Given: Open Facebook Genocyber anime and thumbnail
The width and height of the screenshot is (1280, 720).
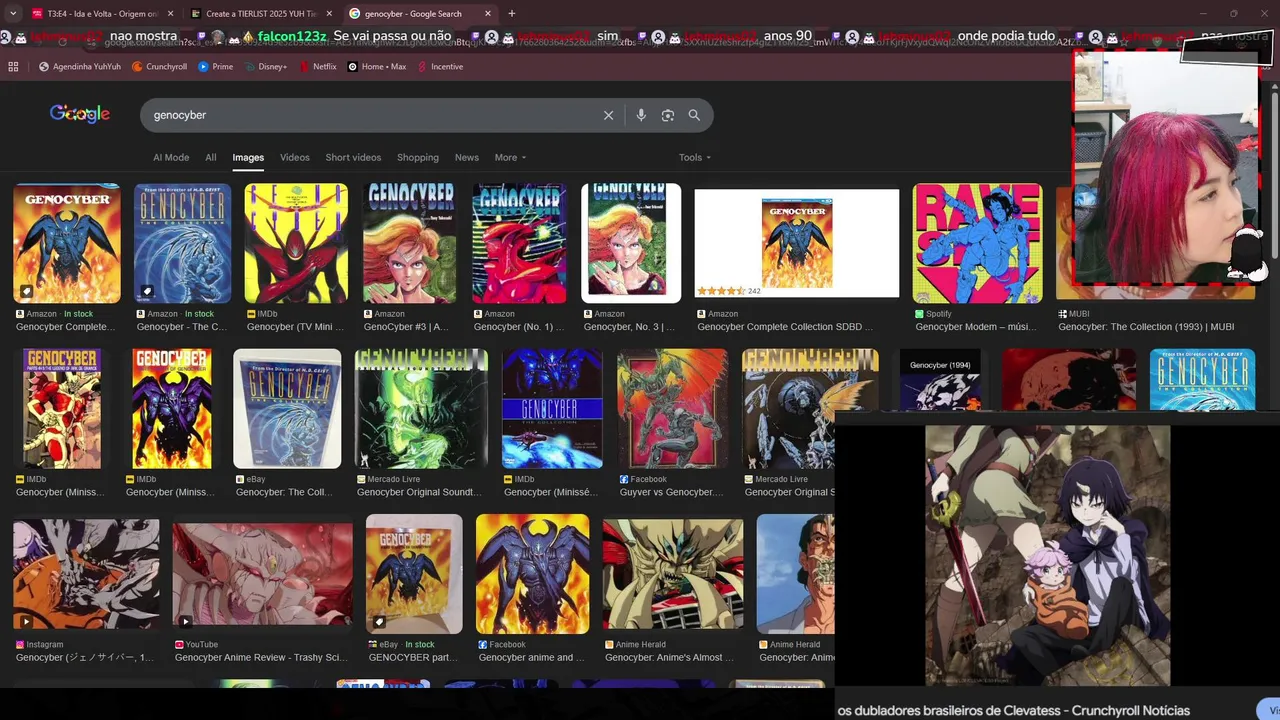Looking at the screenshot, I should pos(533,574).
